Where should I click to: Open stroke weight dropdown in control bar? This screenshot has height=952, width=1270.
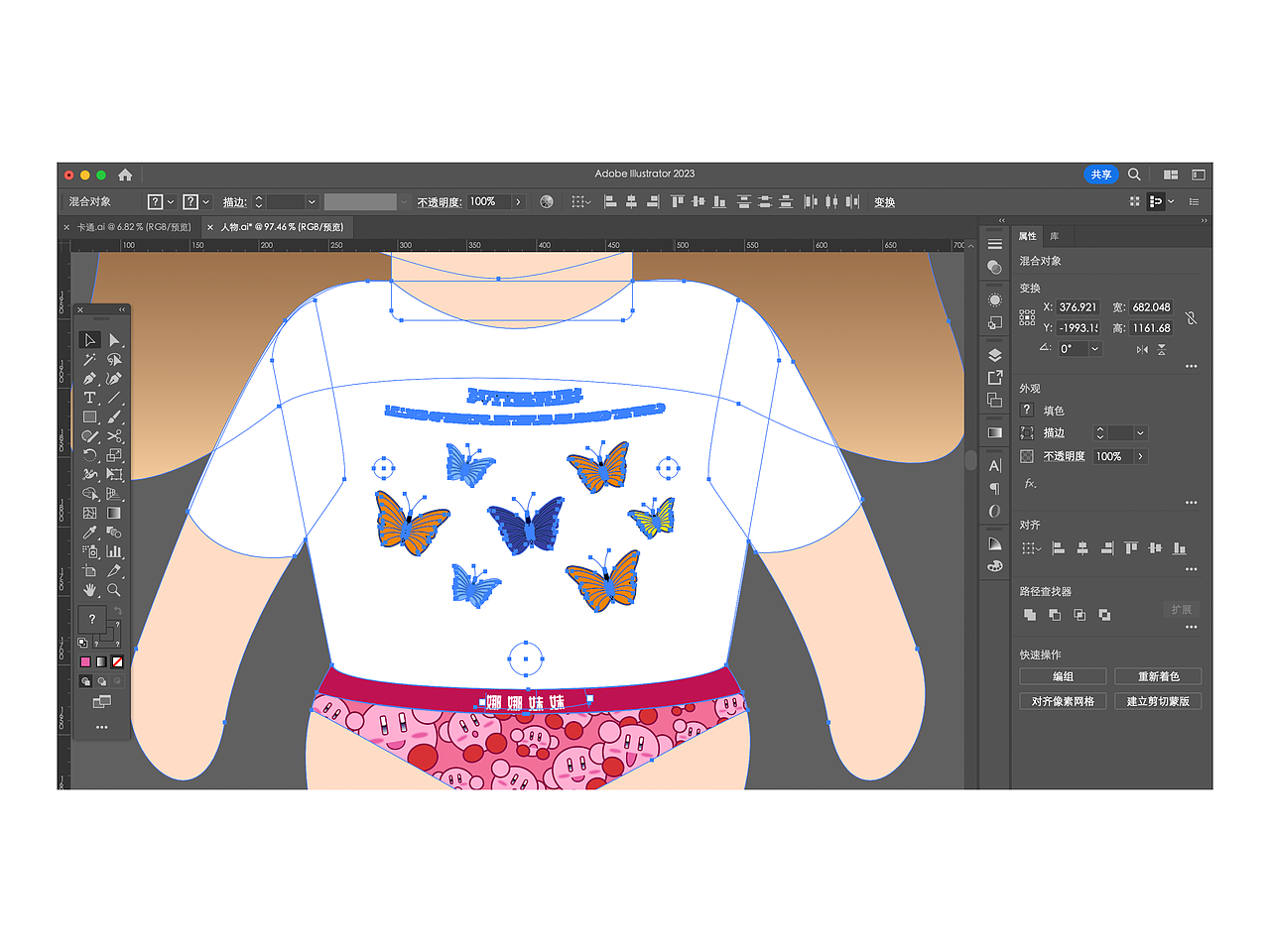click(x=312, y=202)
